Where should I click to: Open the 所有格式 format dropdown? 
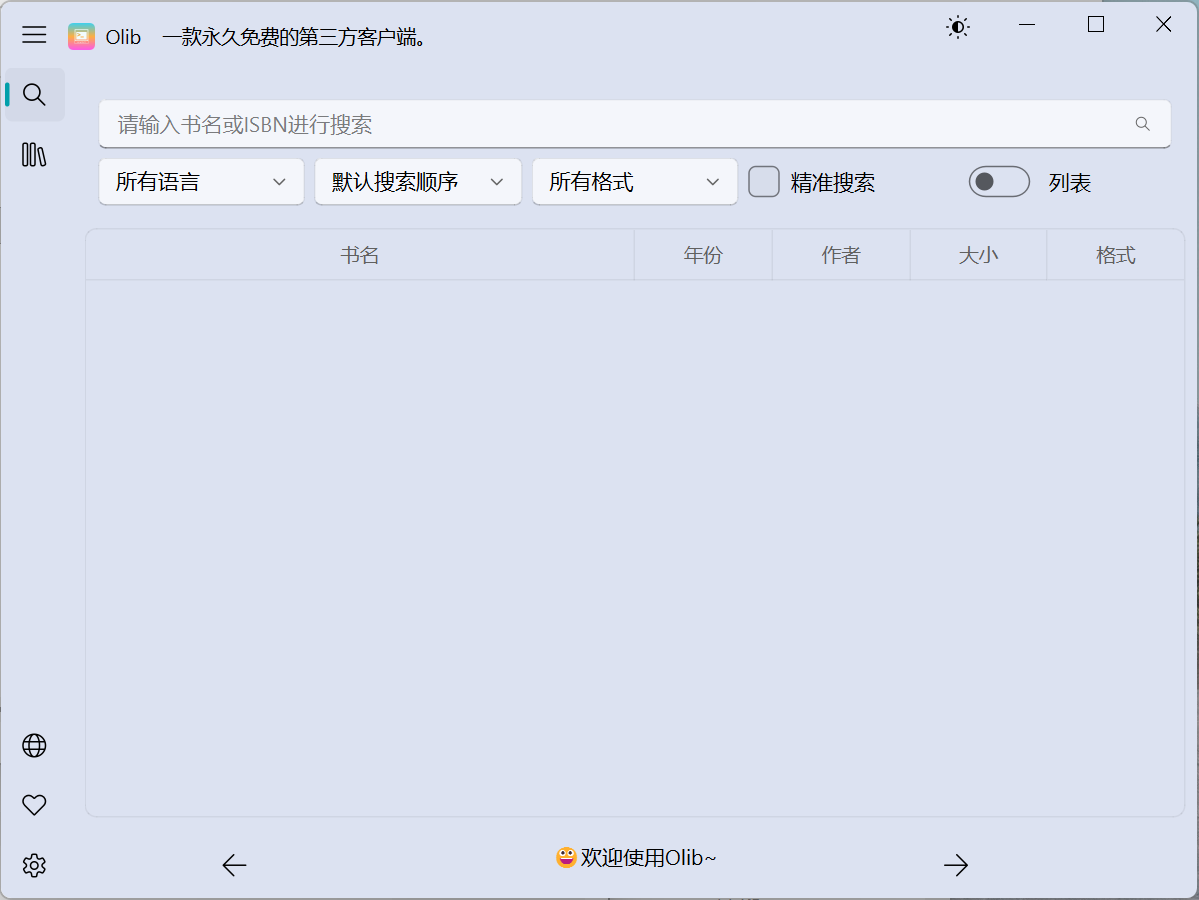tap(634, 181)
